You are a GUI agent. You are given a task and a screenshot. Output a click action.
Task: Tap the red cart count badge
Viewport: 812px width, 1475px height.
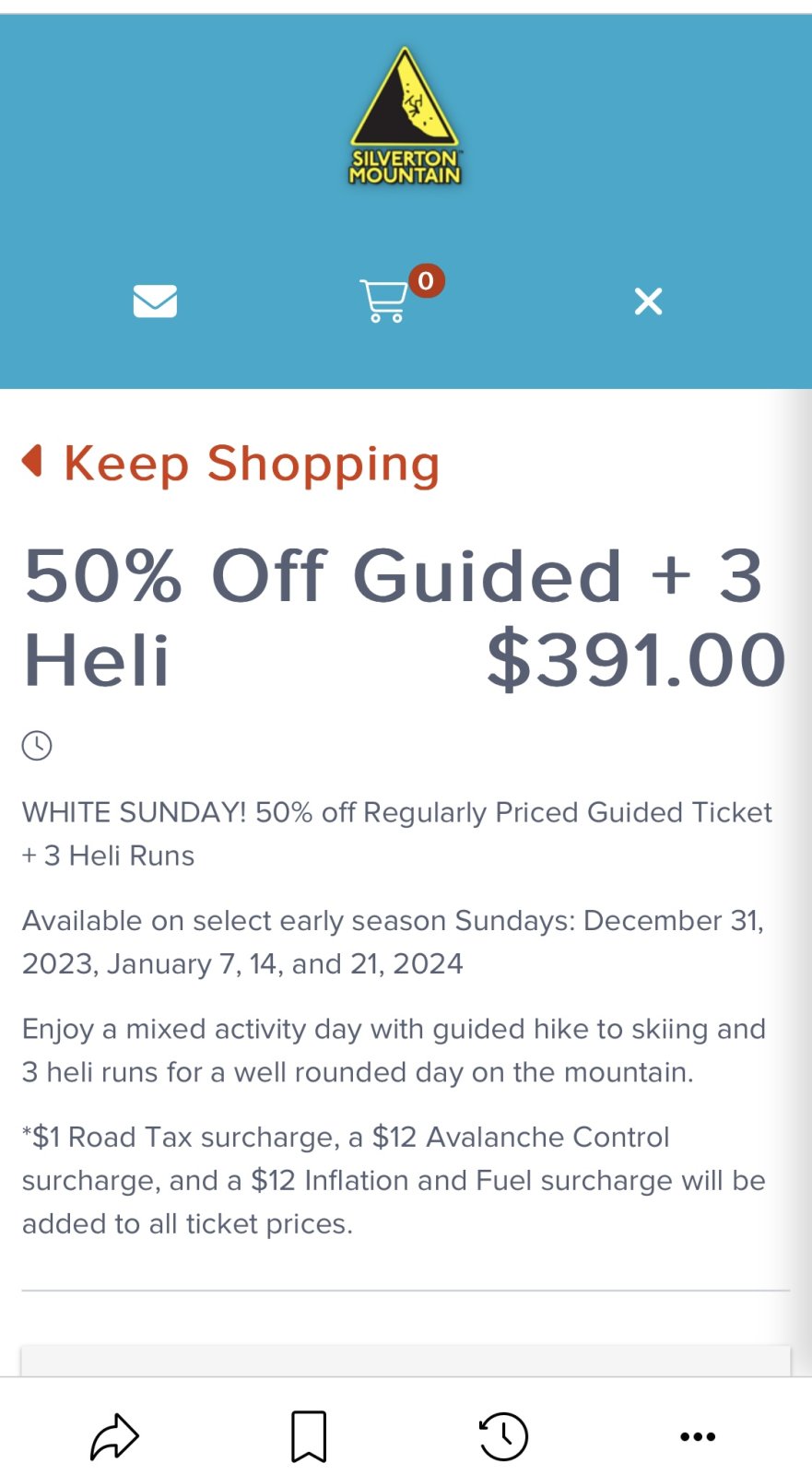[425, 280]
